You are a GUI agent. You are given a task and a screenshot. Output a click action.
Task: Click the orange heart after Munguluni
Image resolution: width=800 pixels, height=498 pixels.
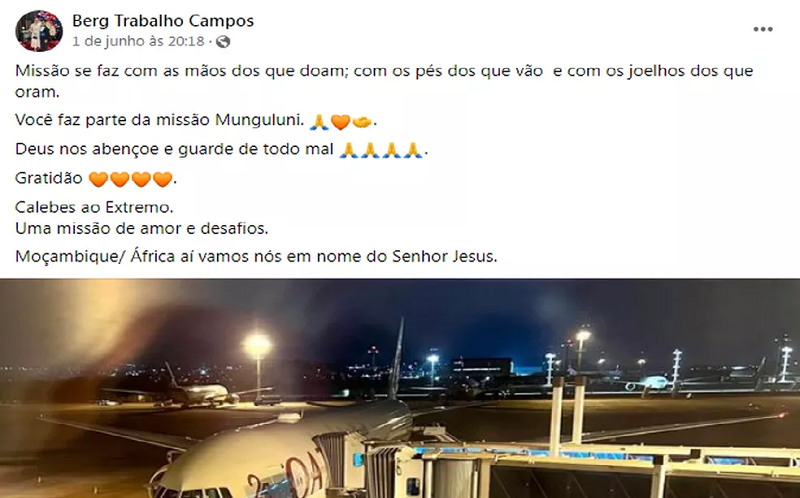(340, 122)
